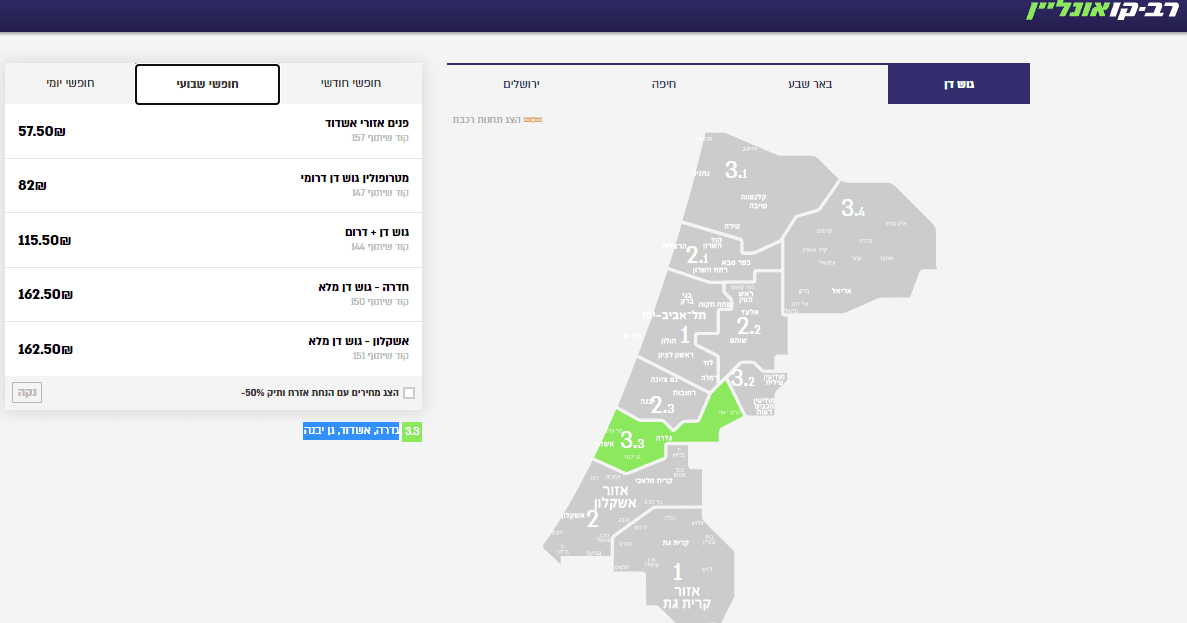Select zone 3.2 Modiin on the map
Screen dimensions: 1187x623
pyautogui.click(x=757, y=390)
